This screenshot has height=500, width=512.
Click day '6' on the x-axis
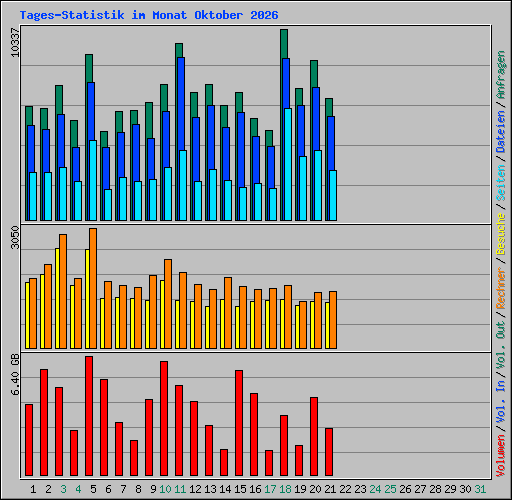[108, 489]
